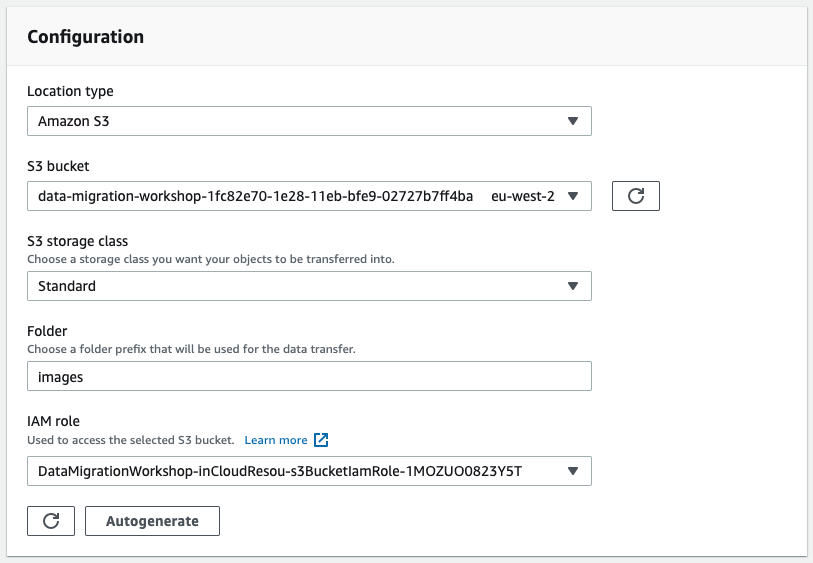Focus the Folder prefix input field

tap(309, 376)
